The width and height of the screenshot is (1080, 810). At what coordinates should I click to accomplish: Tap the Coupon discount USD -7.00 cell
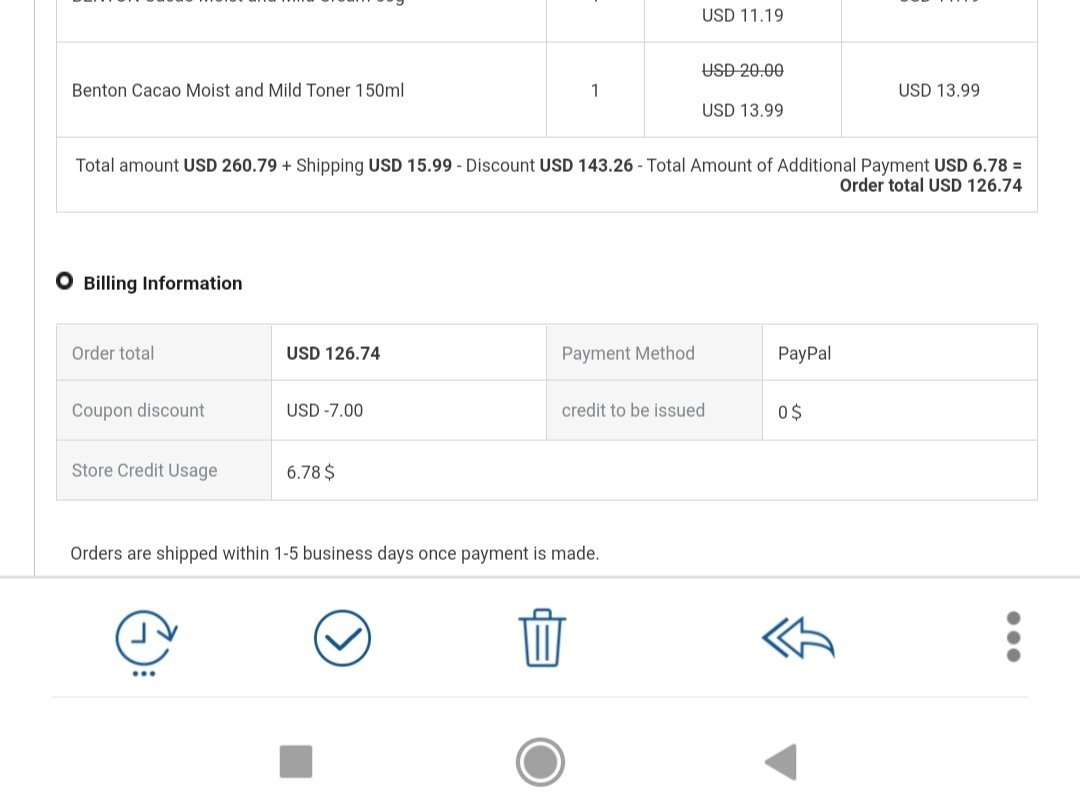325,410
